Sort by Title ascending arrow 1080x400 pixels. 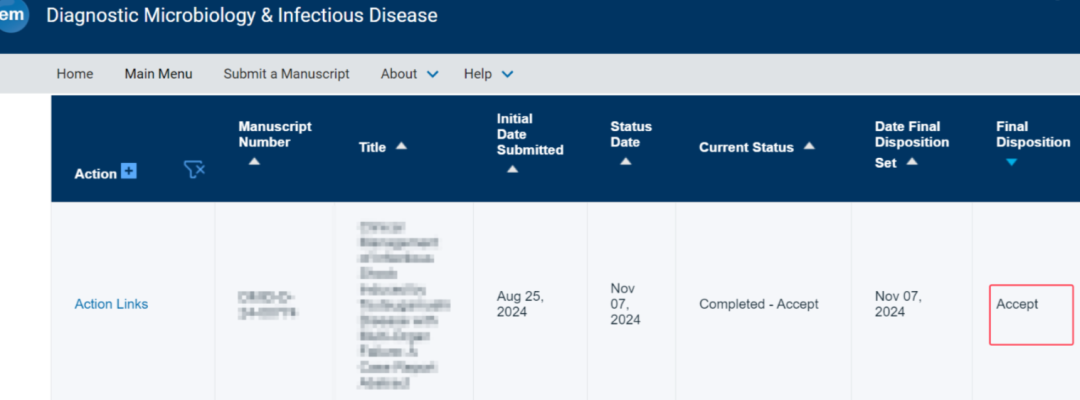pyautogui.click(x=401, y=146)
